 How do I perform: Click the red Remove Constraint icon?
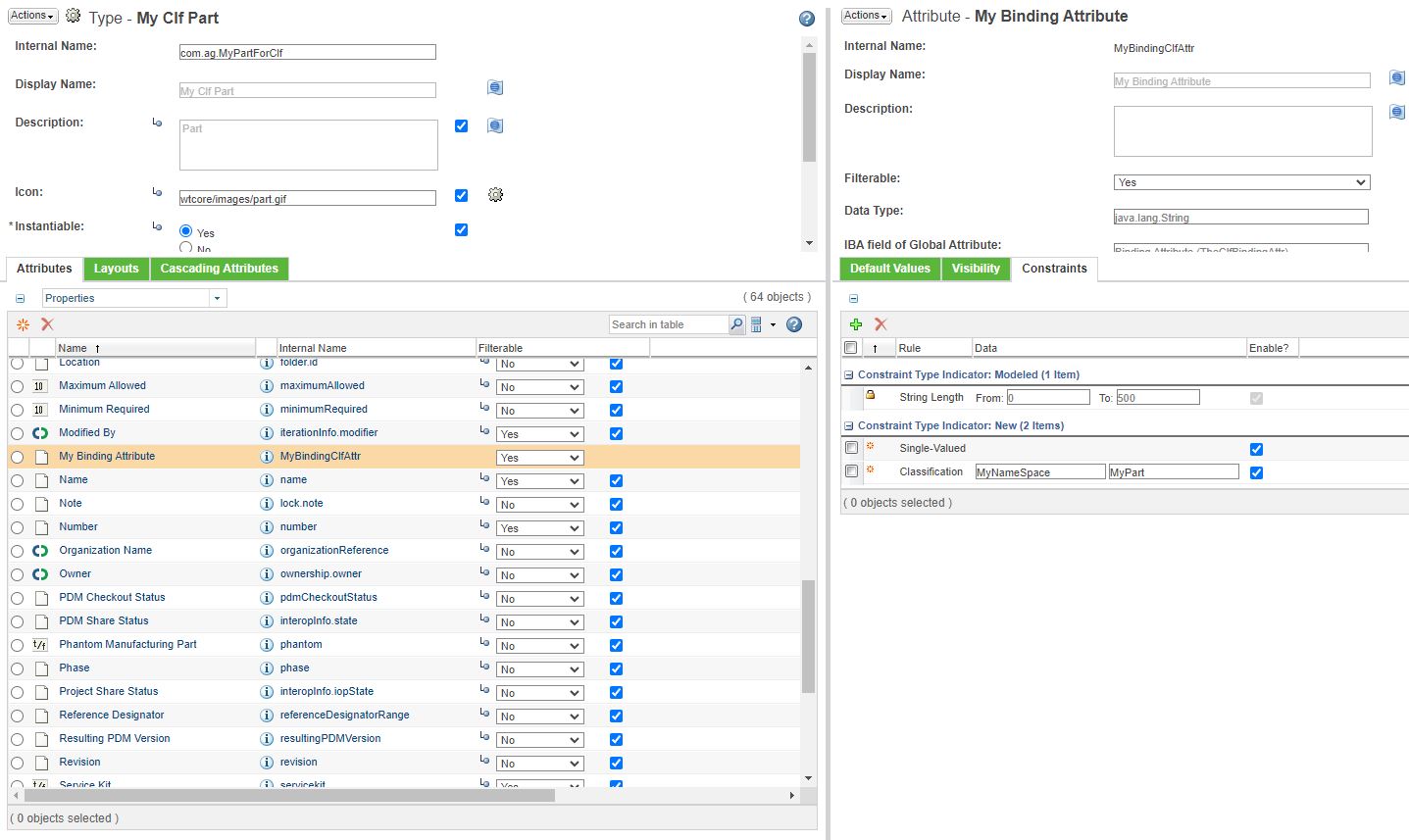pyautogui.click(x=880, y=324)
